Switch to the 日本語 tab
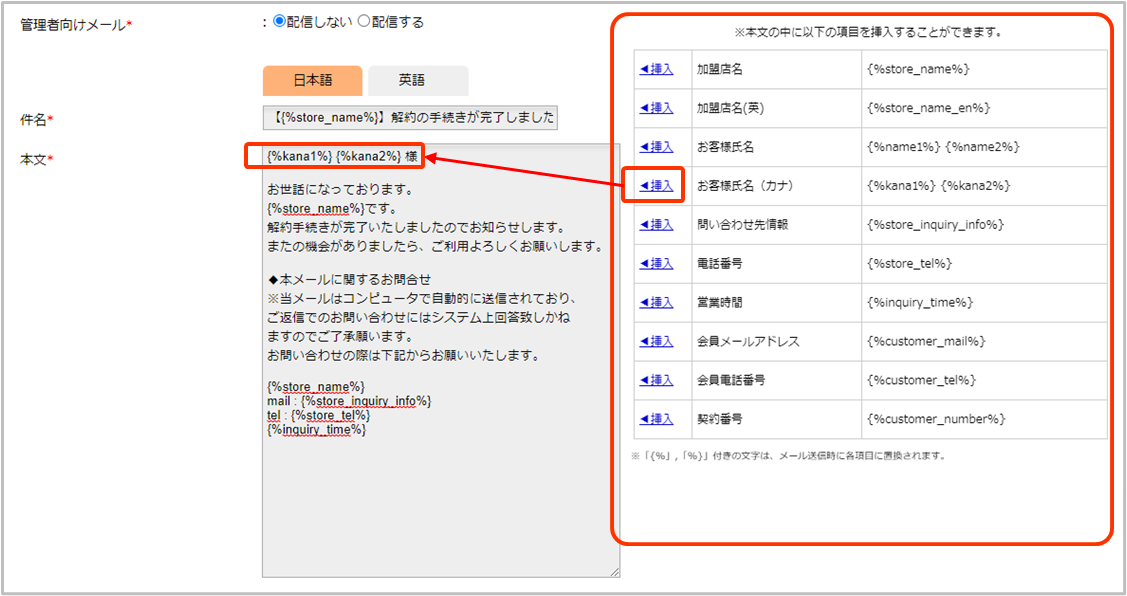The image size is (1127, 596). 312,81
